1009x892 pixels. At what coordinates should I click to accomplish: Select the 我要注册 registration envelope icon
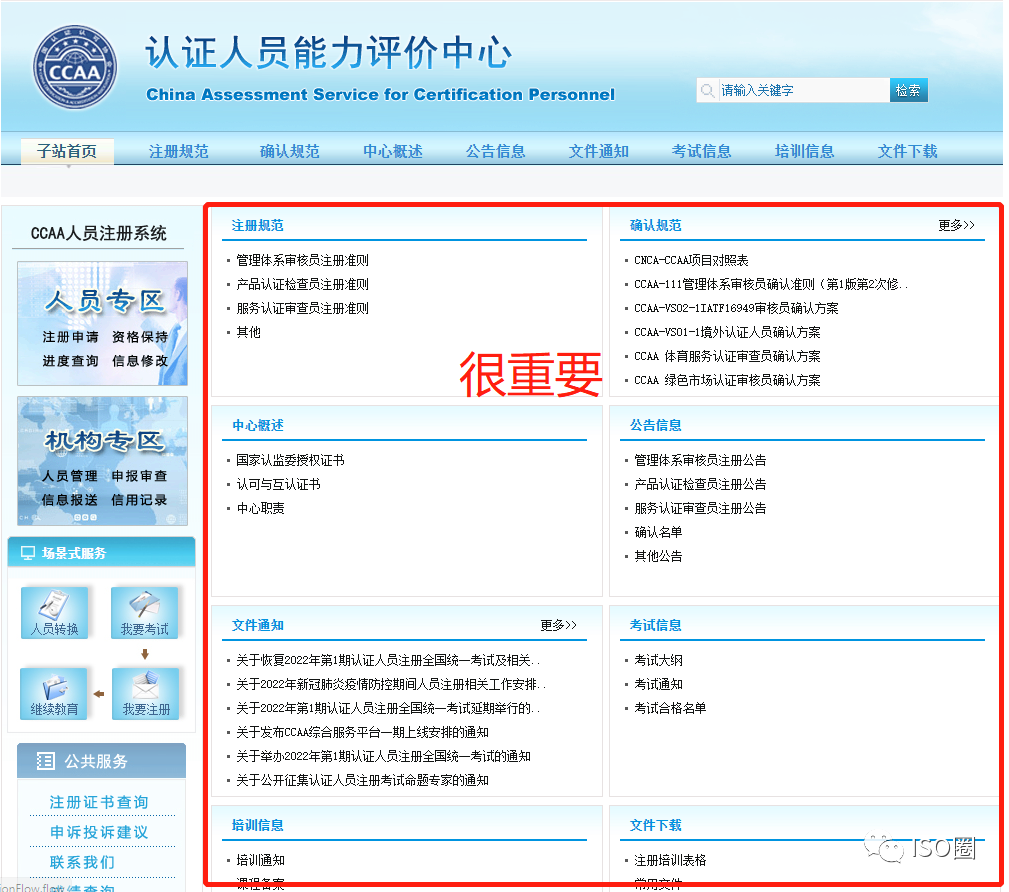pyautogui.click(x=144, y=693)
